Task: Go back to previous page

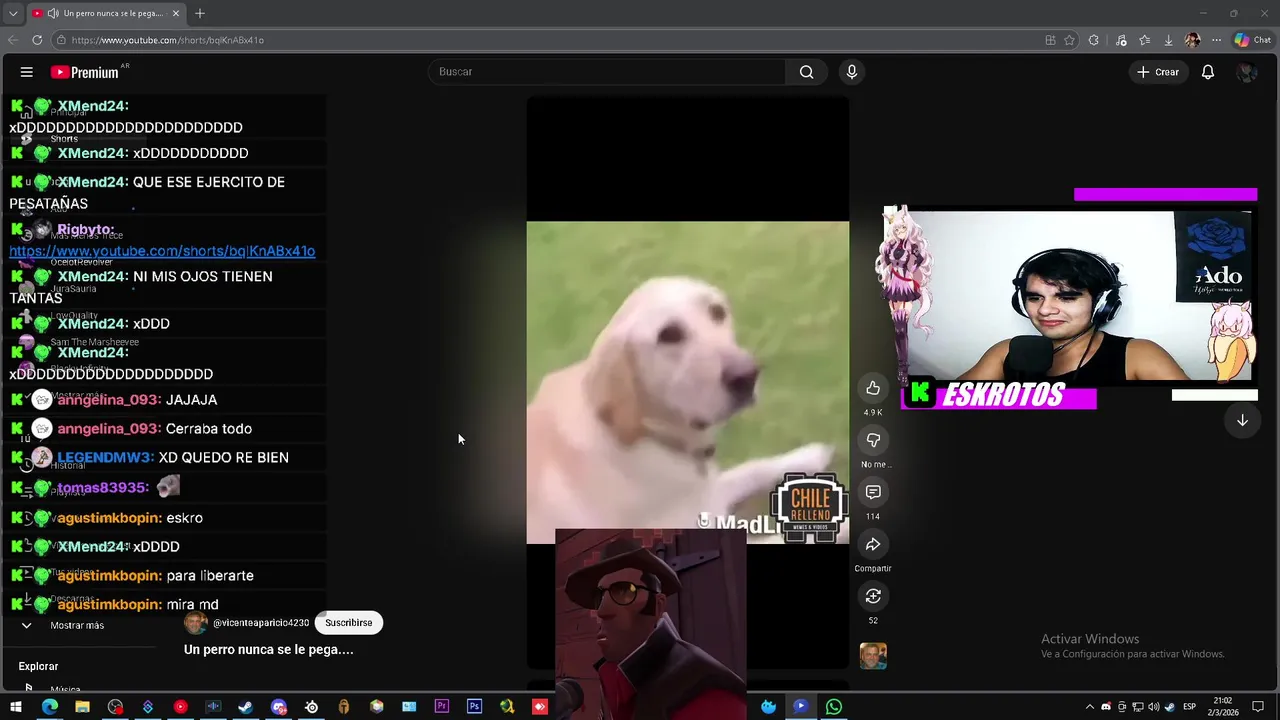Action: pos(13,40)
